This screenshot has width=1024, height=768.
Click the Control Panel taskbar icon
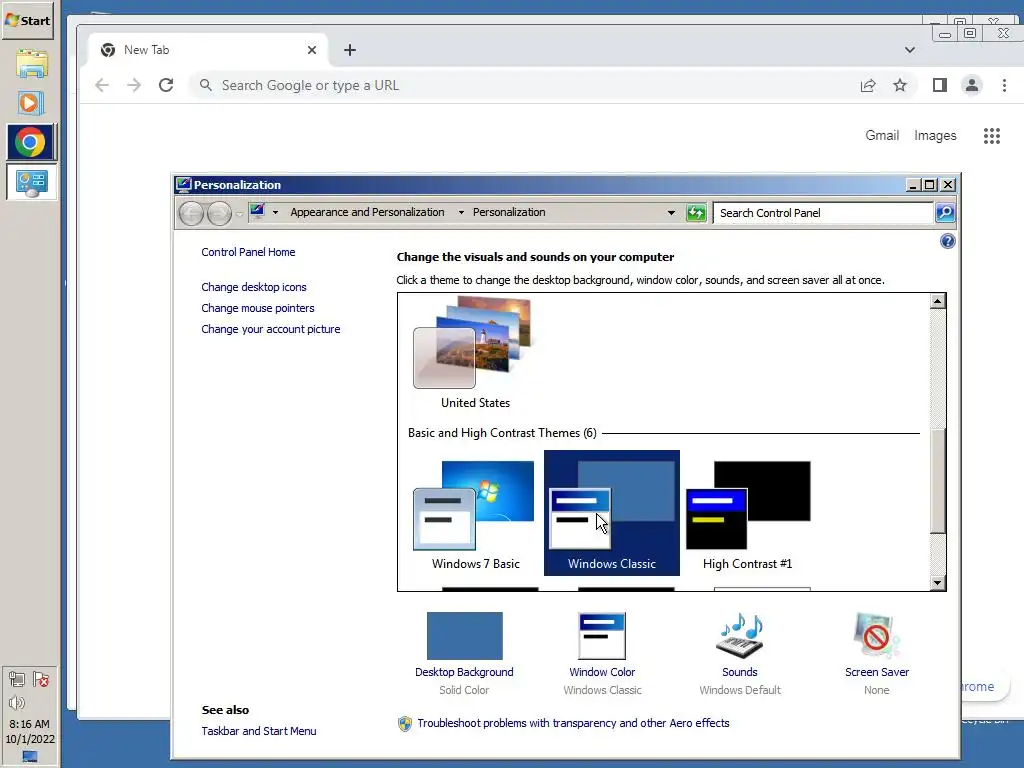click(x=31, y=182)
